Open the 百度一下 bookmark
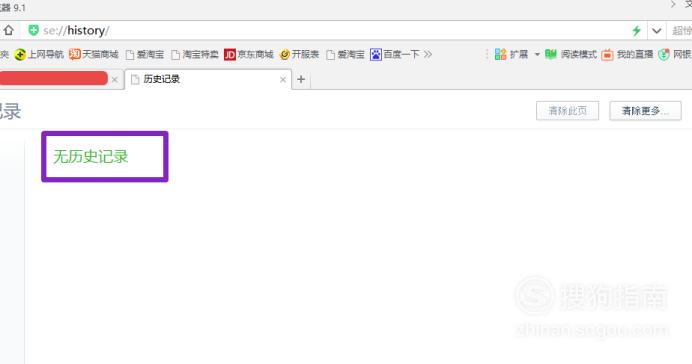The height and width of the screenshot is (364, 692). pyautogui.click(x=395, y=55)
